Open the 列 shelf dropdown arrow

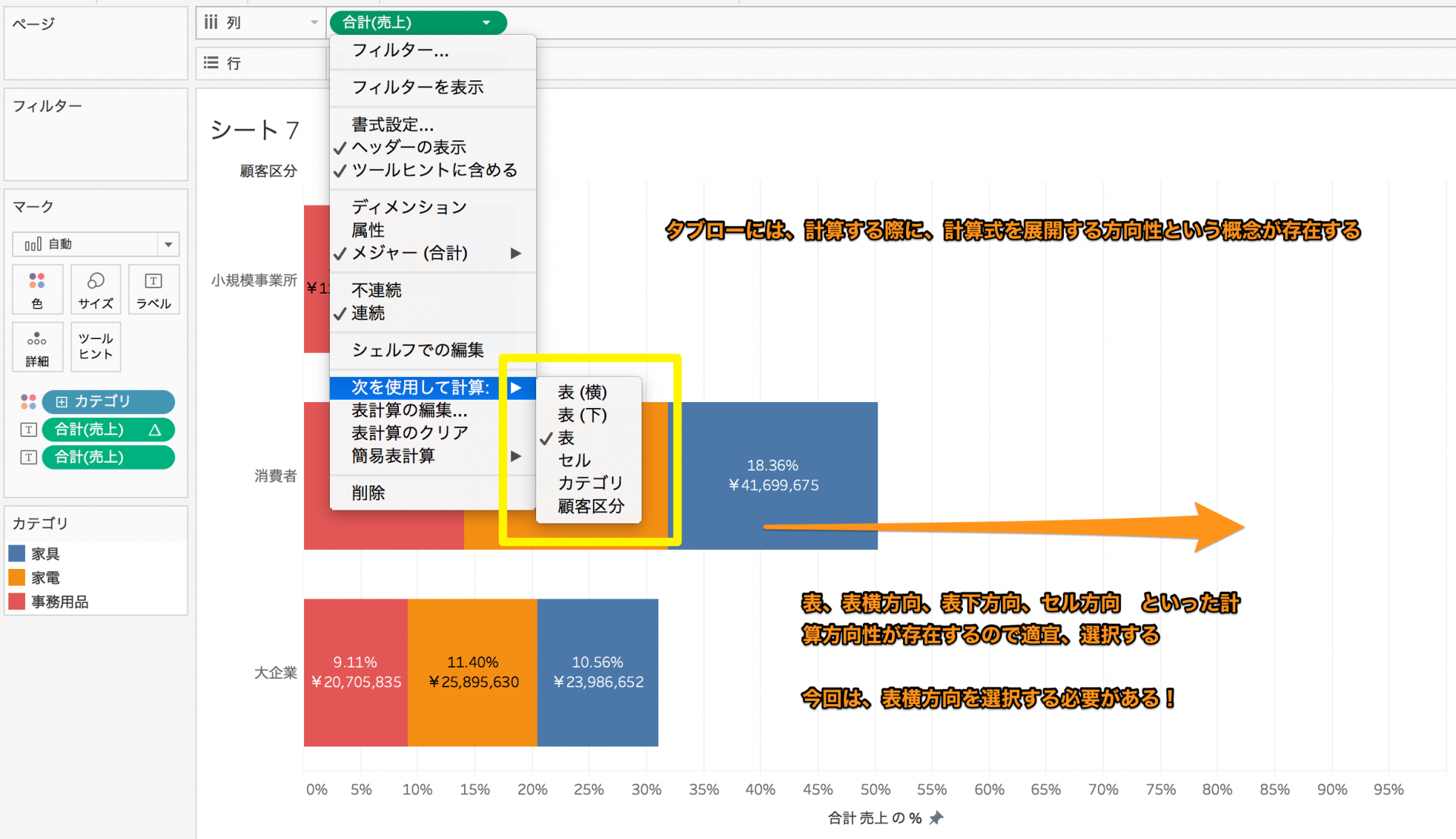[314, 23]
